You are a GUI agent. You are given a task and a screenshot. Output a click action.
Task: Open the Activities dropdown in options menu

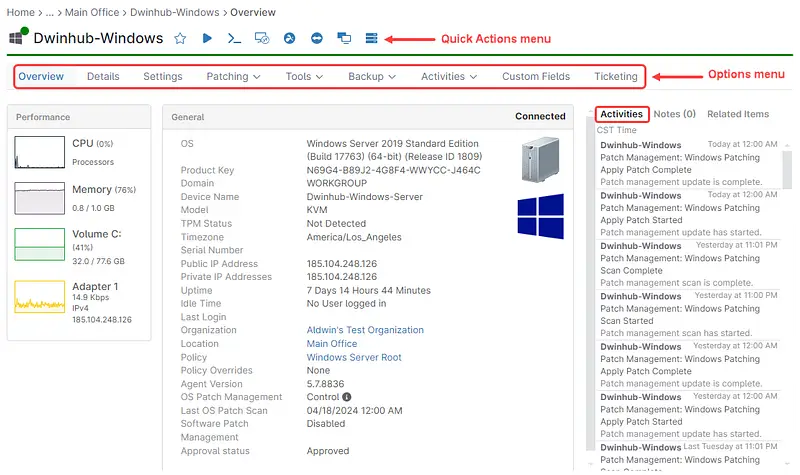449,76
